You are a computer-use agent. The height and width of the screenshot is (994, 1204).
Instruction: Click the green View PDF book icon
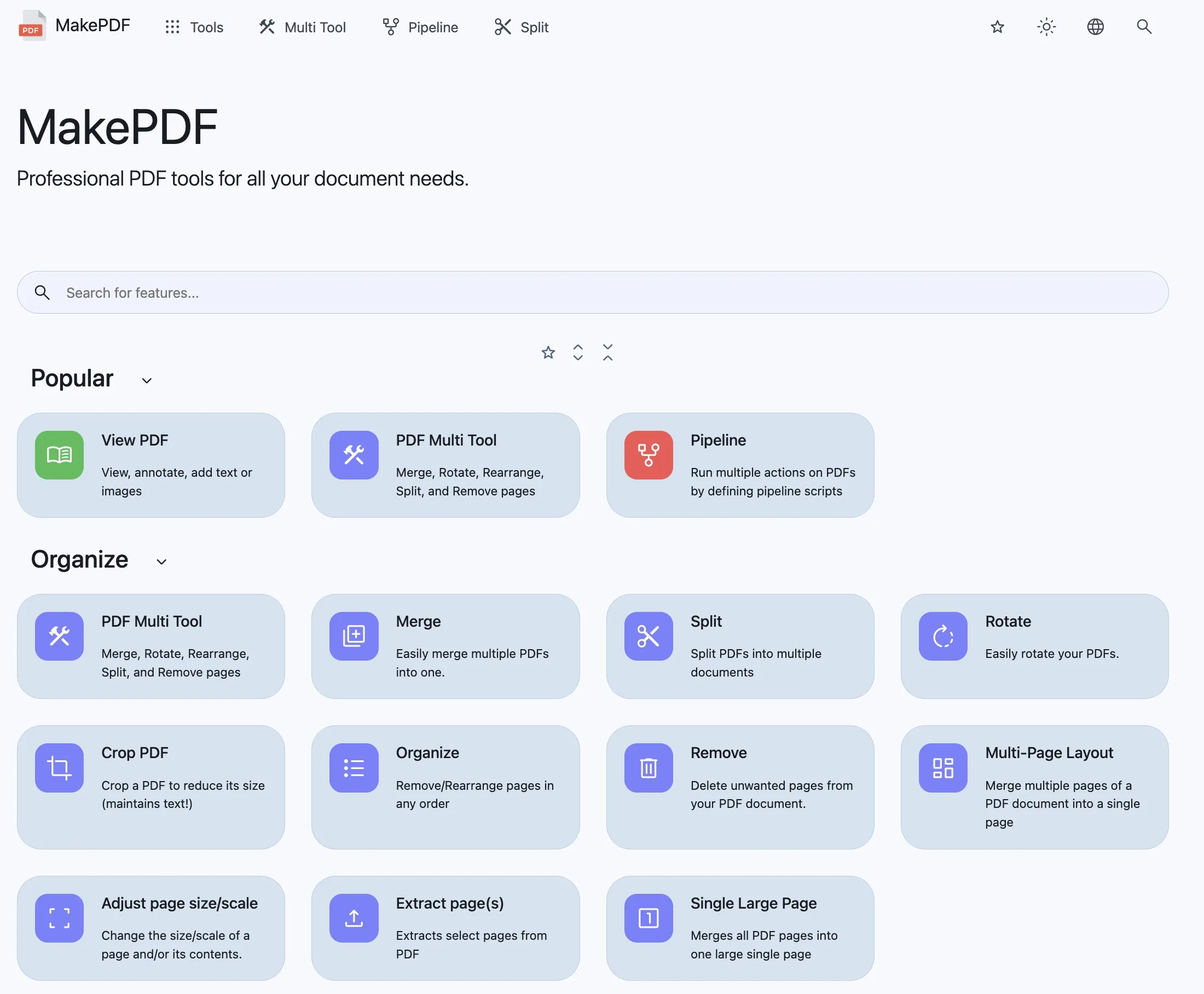pyautogui.click(x=59, y=455)
